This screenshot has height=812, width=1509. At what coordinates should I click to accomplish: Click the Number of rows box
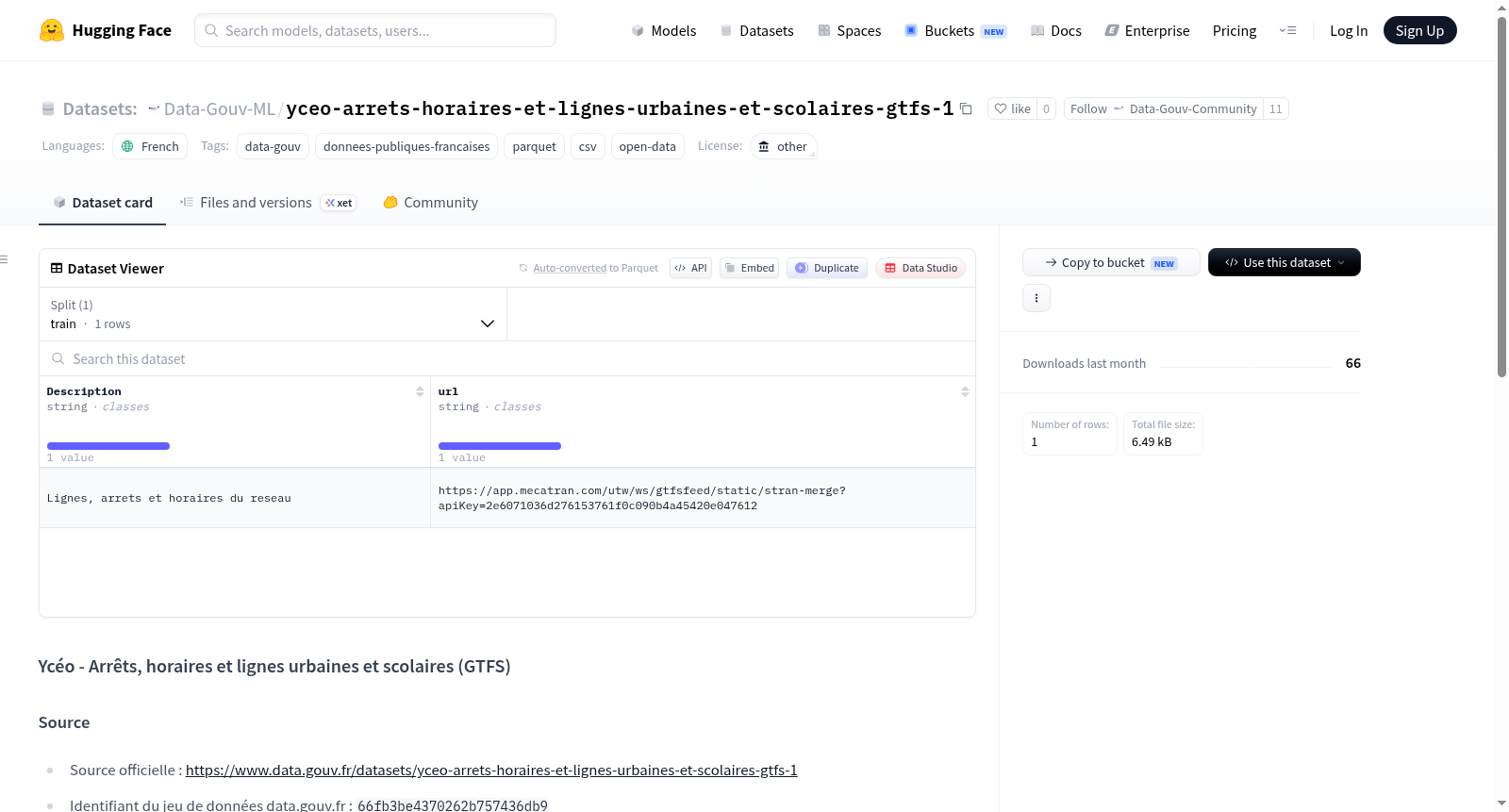tap(1070, 434)
